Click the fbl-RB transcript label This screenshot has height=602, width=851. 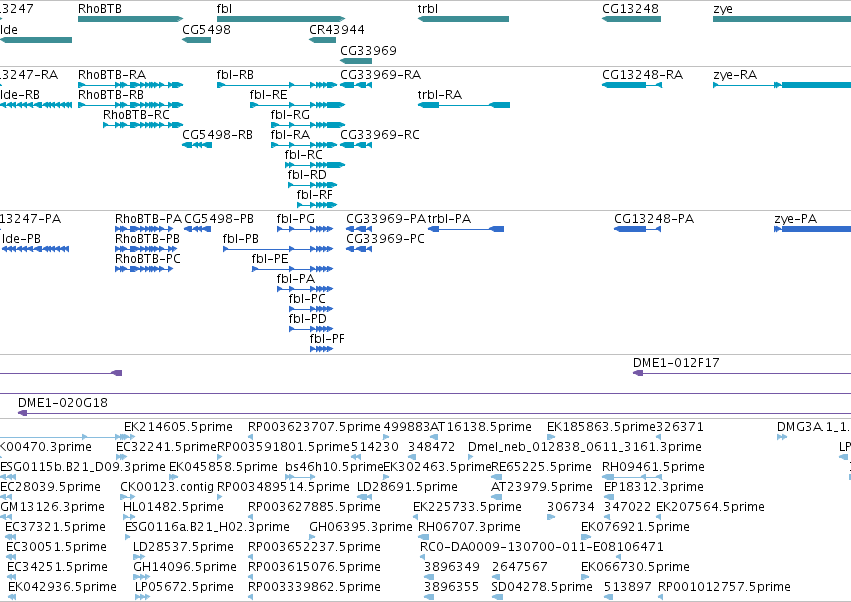235,74
